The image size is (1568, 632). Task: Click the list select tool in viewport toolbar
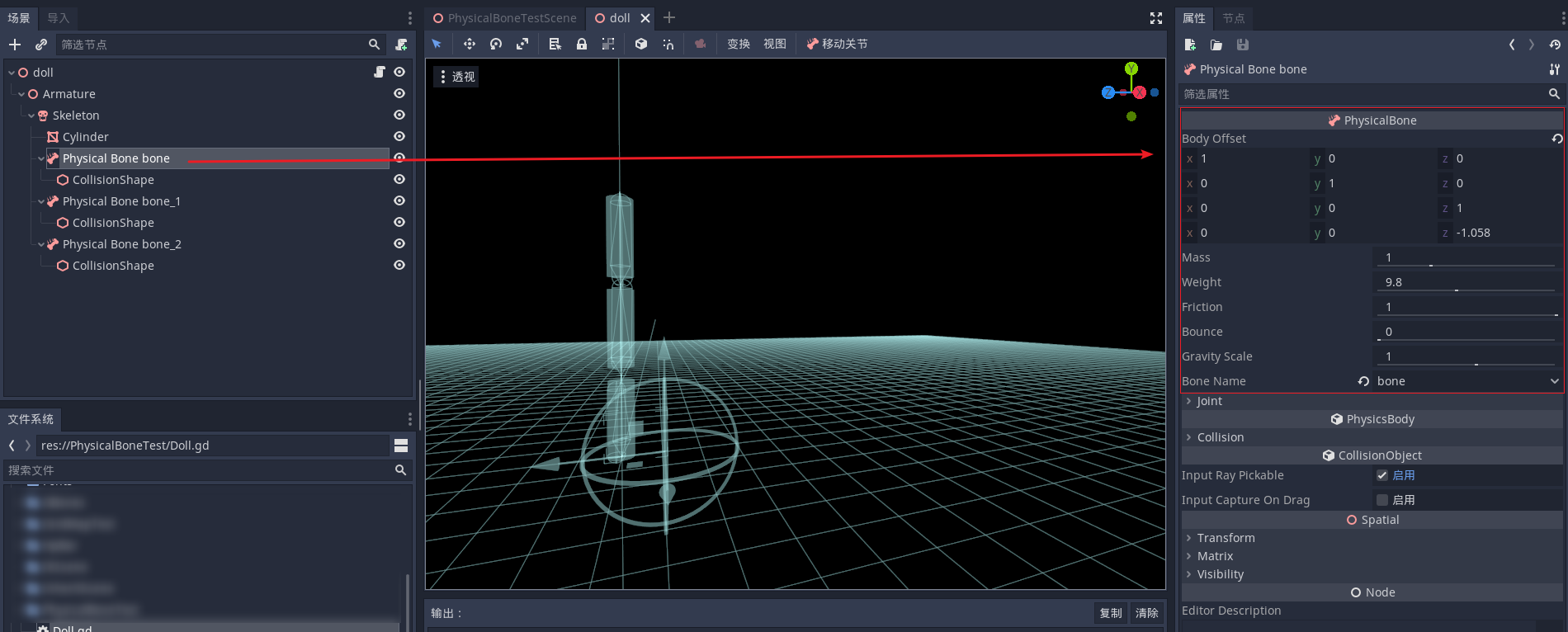click(x=555, y=44)
